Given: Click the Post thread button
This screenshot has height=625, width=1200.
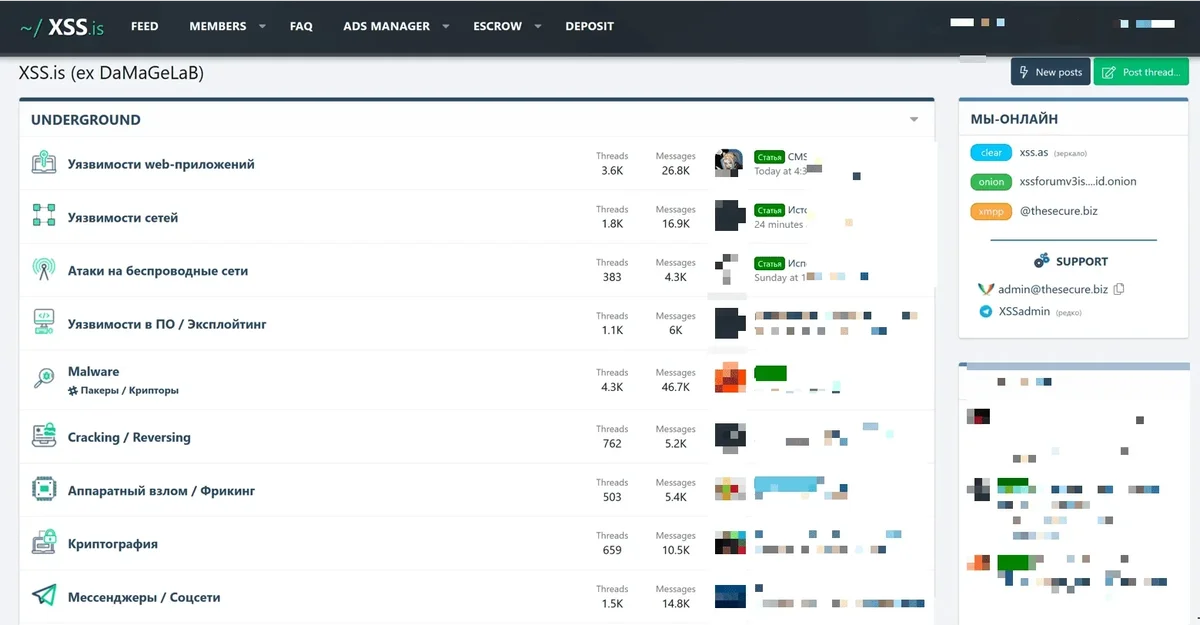Looking at the screenshot, I should click(x=1141, y=72).
